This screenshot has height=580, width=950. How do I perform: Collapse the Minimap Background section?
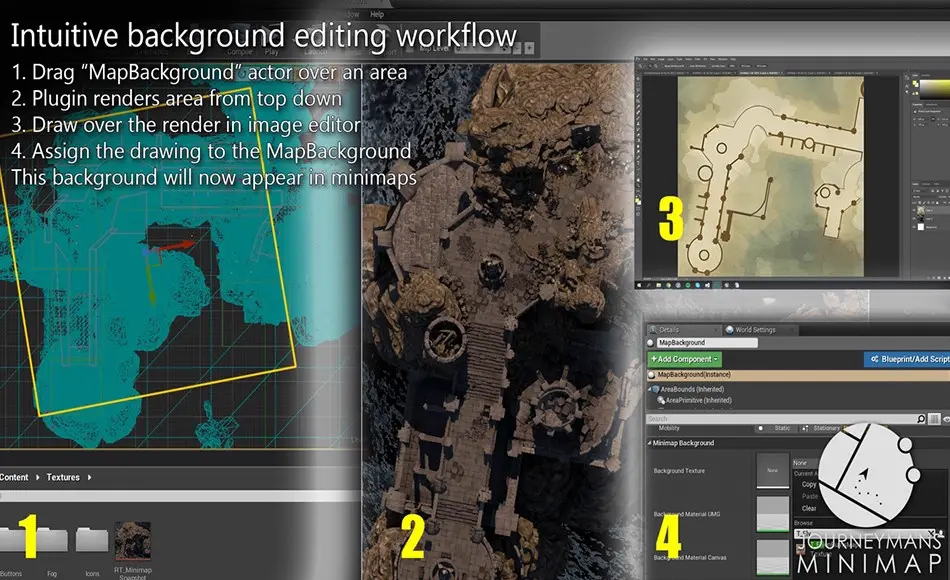click(x=649, y=443)
